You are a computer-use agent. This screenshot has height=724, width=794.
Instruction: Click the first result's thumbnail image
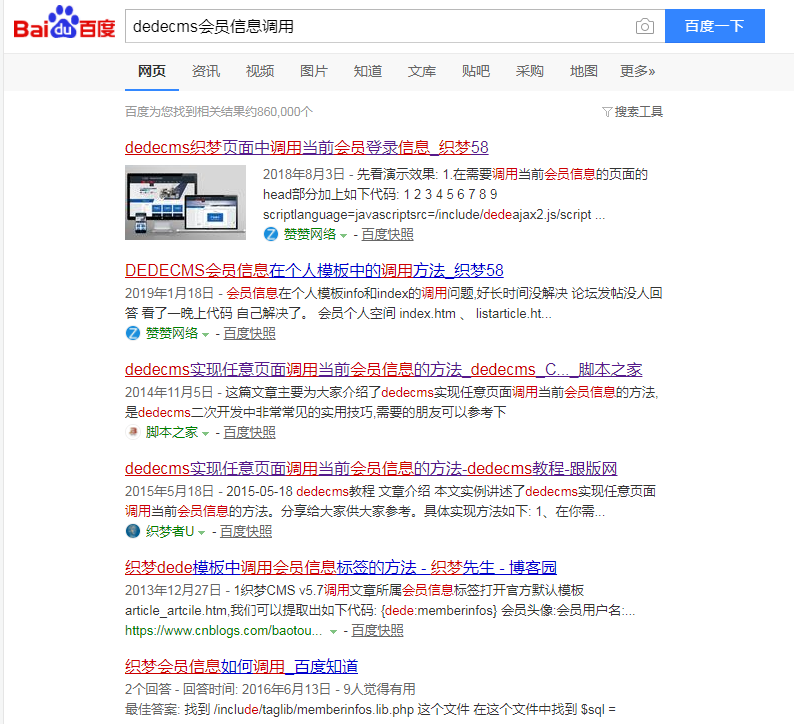tap(185, 203)
